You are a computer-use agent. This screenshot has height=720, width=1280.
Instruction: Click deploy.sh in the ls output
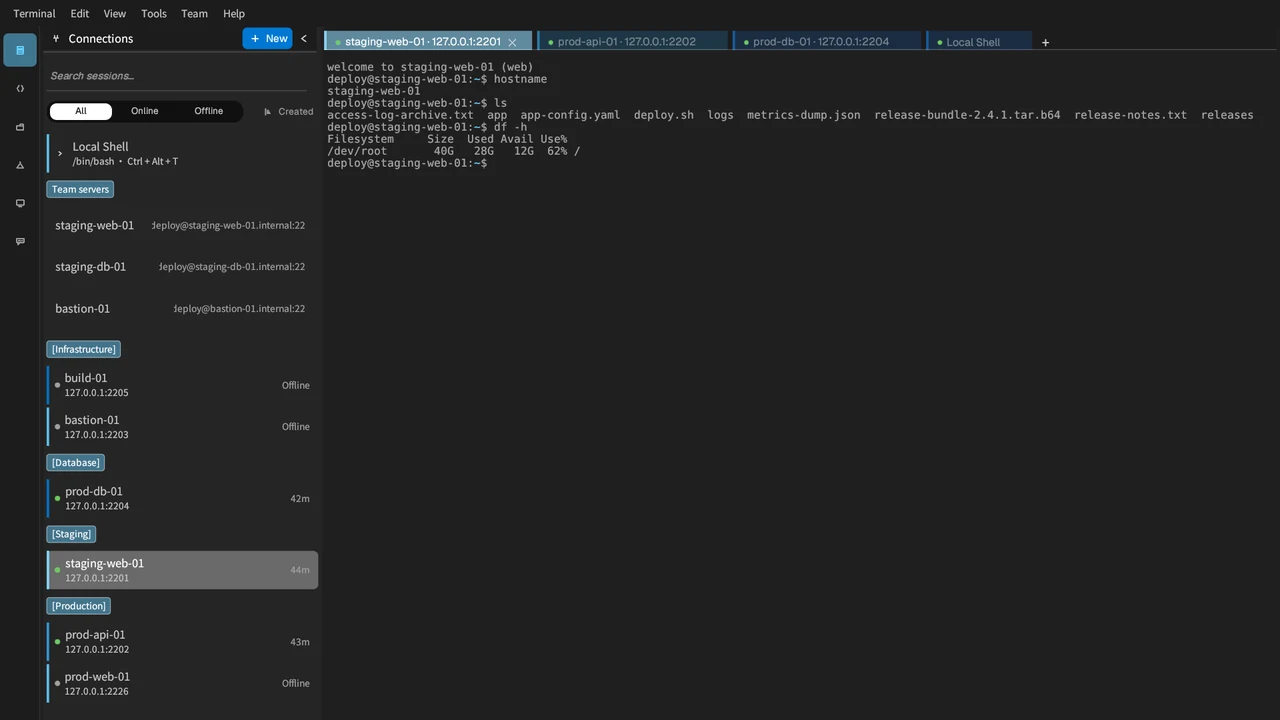pos(664,115)
